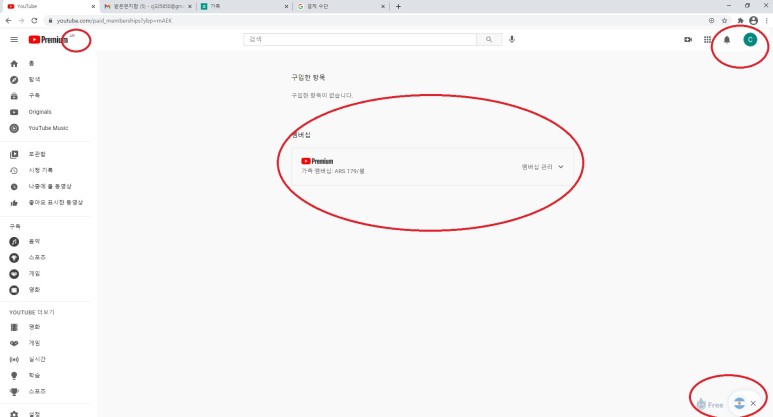Click the address bar URL
This screenshot has height=417, width=773.
pos(114,21)
